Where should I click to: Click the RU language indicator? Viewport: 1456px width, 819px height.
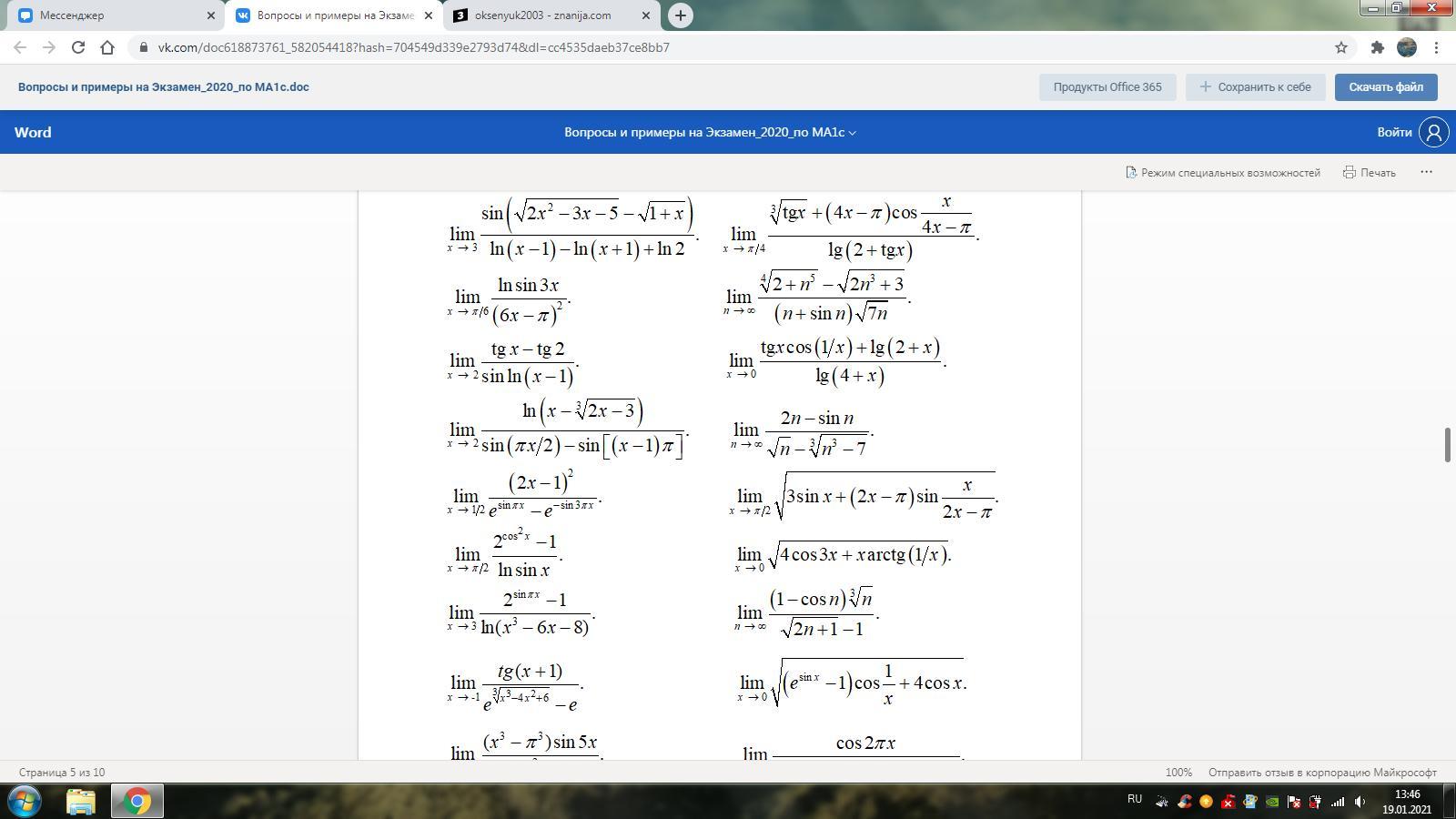1135,799
